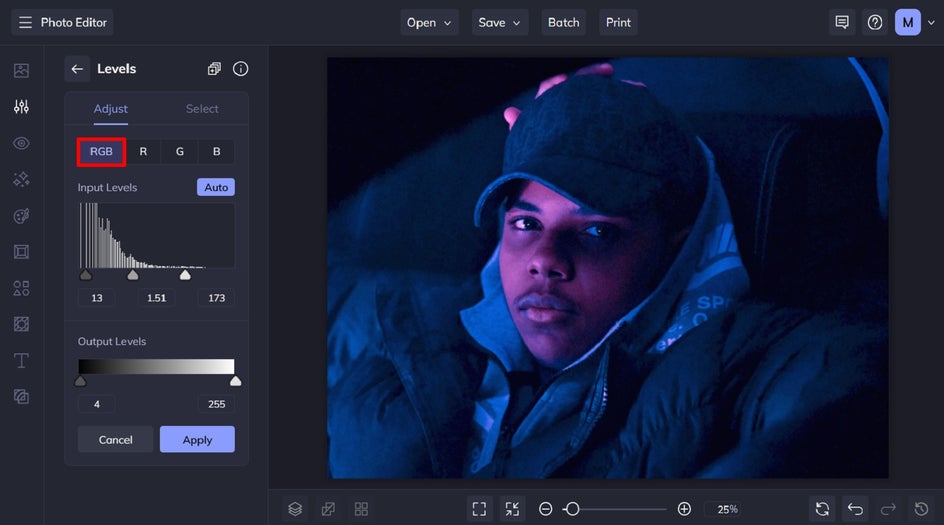The height and width of the screenshot is (525, 944).
Task: Click the Auto input levels button
Action: pyautogui.click(x=216, y=187)
